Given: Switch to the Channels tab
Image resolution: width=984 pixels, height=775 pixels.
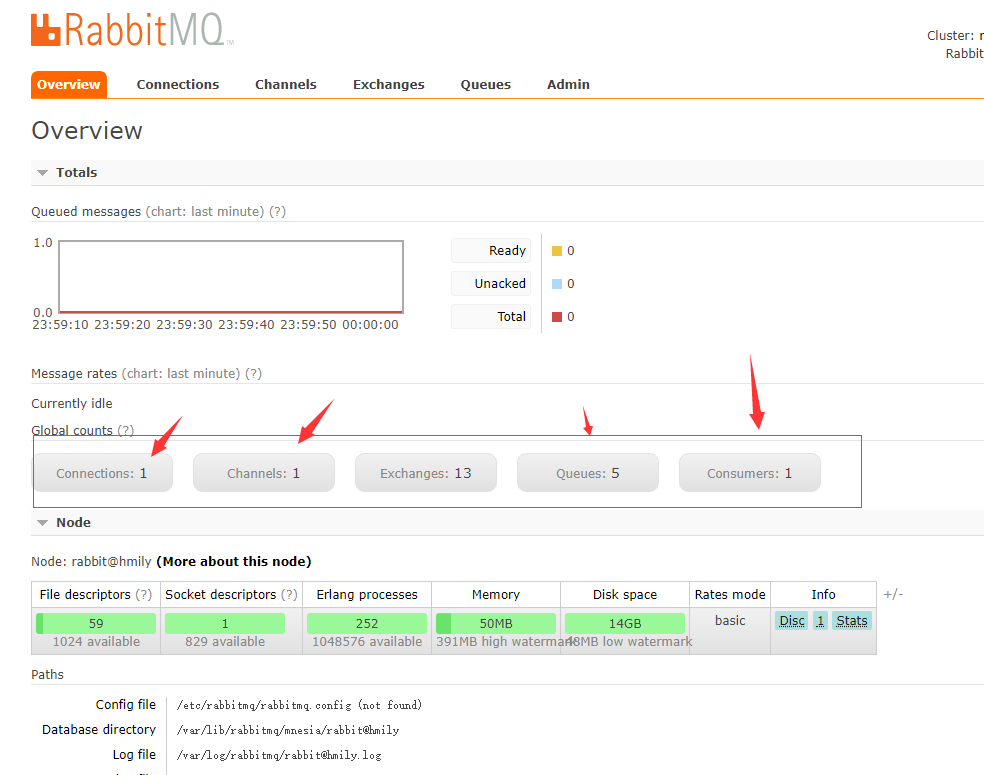Looking at the screenshot, I should (x=286, y=85).
